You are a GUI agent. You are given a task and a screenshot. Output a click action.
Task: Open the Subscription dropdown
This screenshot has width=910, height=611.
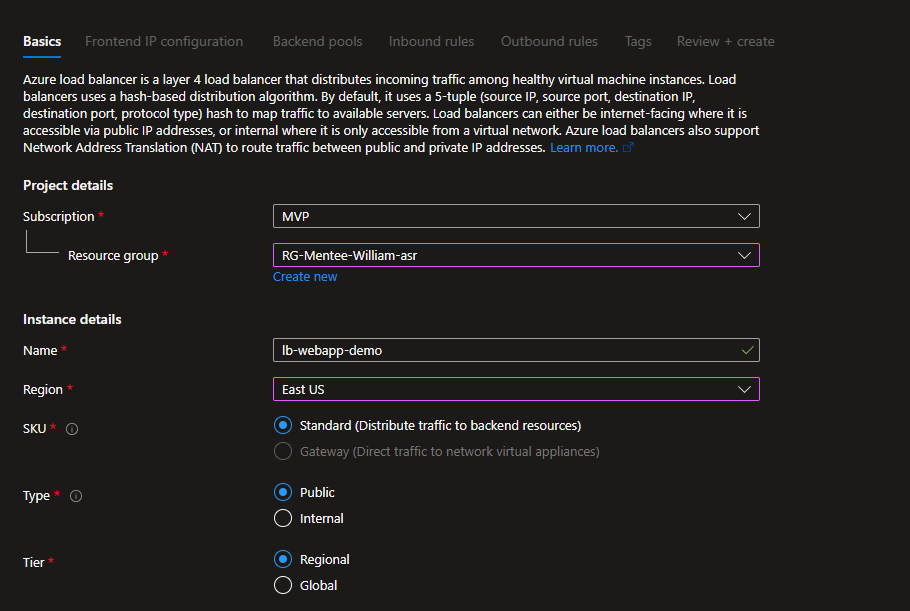coord(515,216)
